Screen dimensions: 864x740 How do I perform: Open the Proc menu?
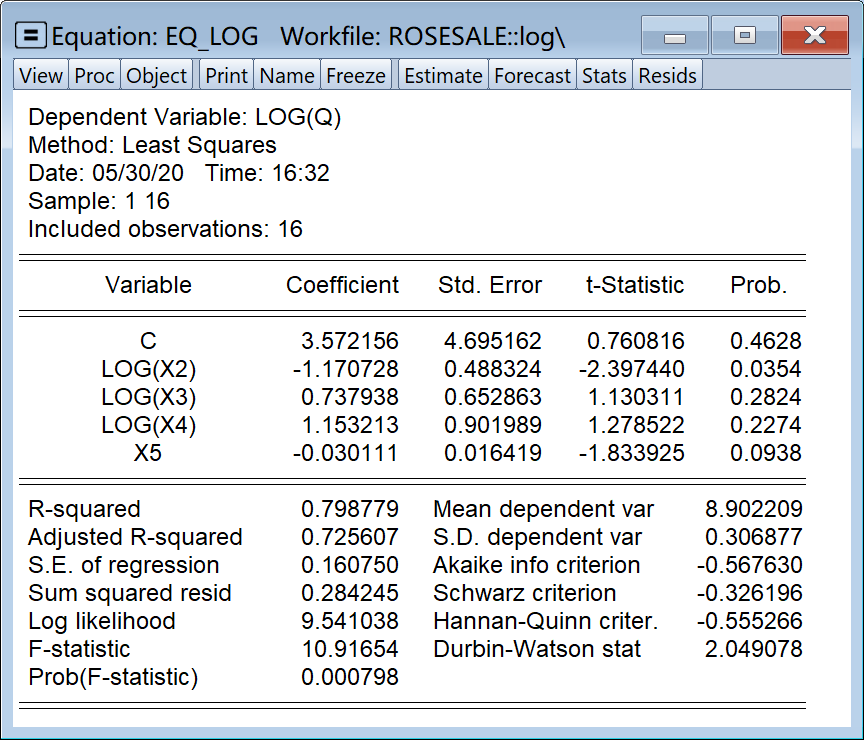(94, 76)
